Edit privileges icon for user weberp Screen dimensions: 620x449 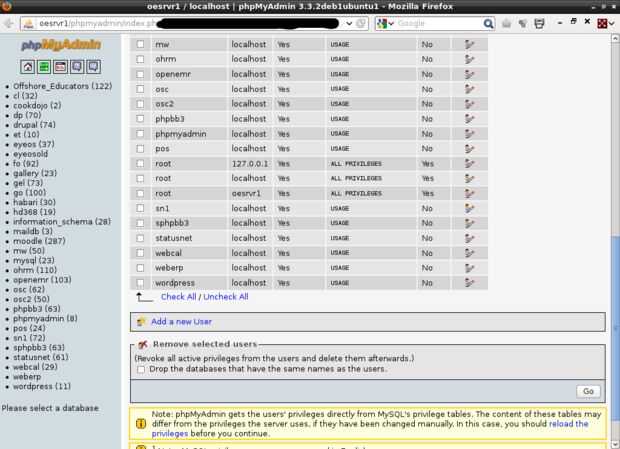469,268
